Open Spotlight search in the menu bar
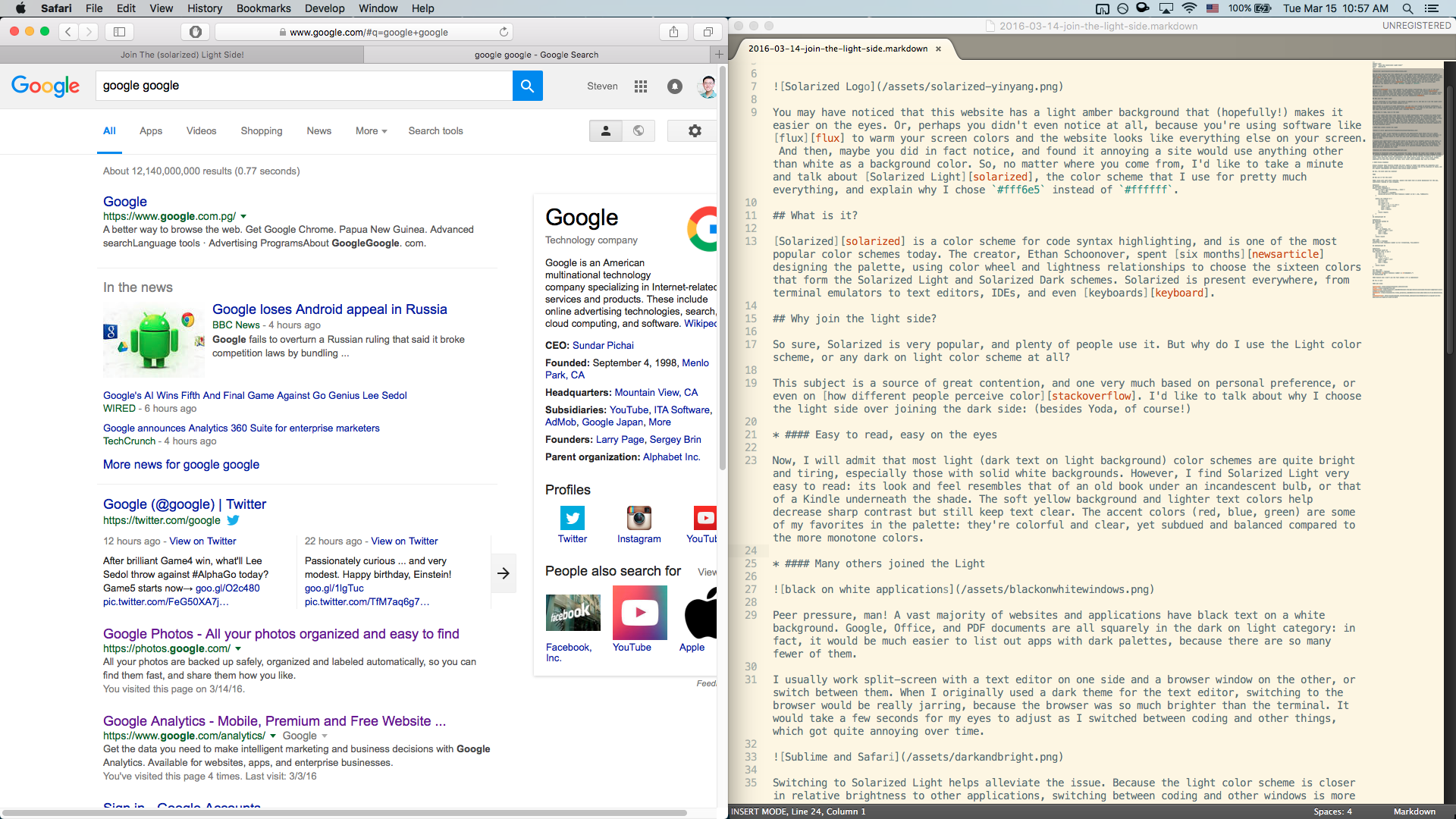Viewport: 1456px width, 819px height. (x=1407, y=8)
